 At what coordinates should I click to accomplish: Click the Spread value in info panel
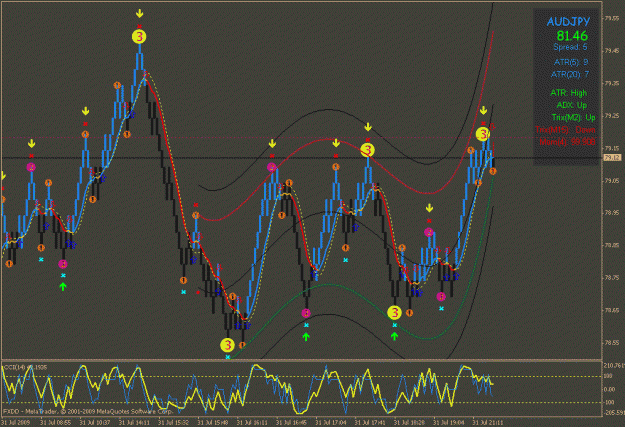tap(570, 47)
